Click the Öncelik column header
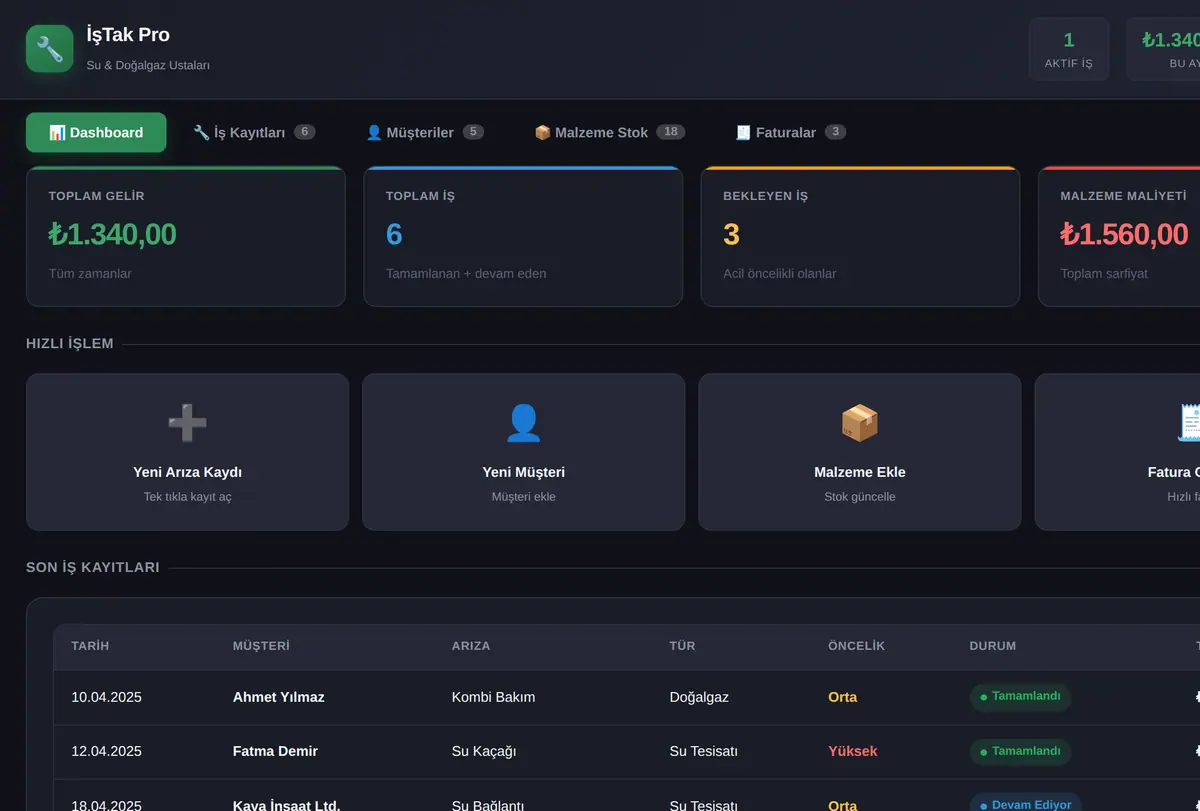This screenshot has width=1200, height=811. point(856,646)
